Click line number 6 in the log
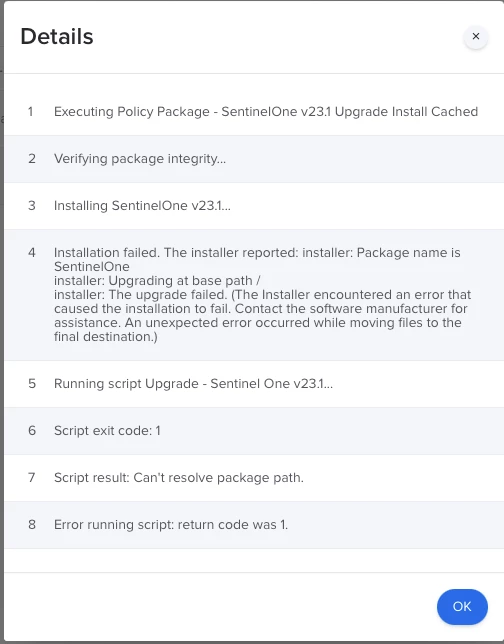Image resolution: width=504 pixels, height=644 pixels. coord(32,431)
